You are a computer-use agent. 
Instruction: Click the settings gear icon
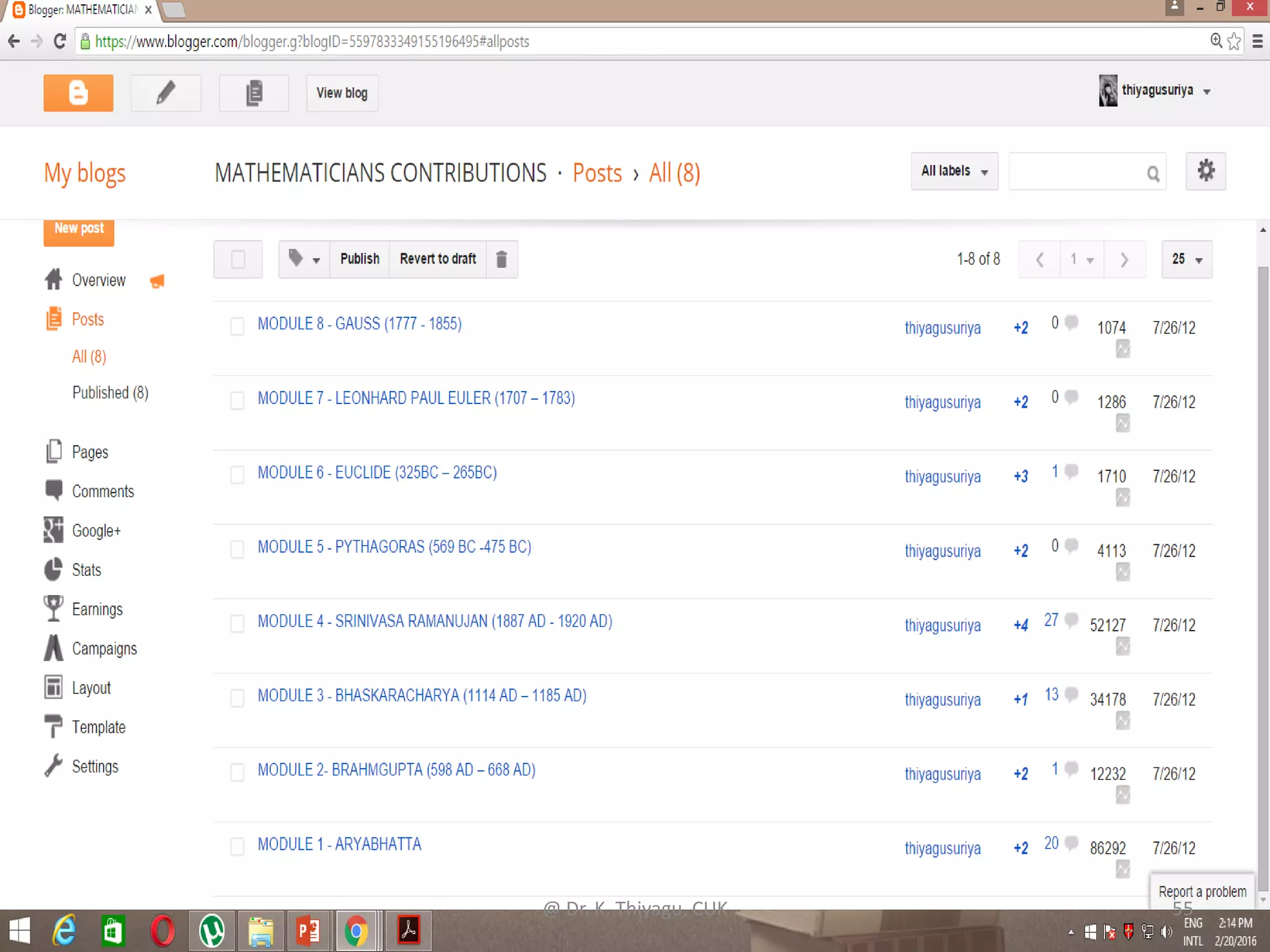[x=1205, y=171]
